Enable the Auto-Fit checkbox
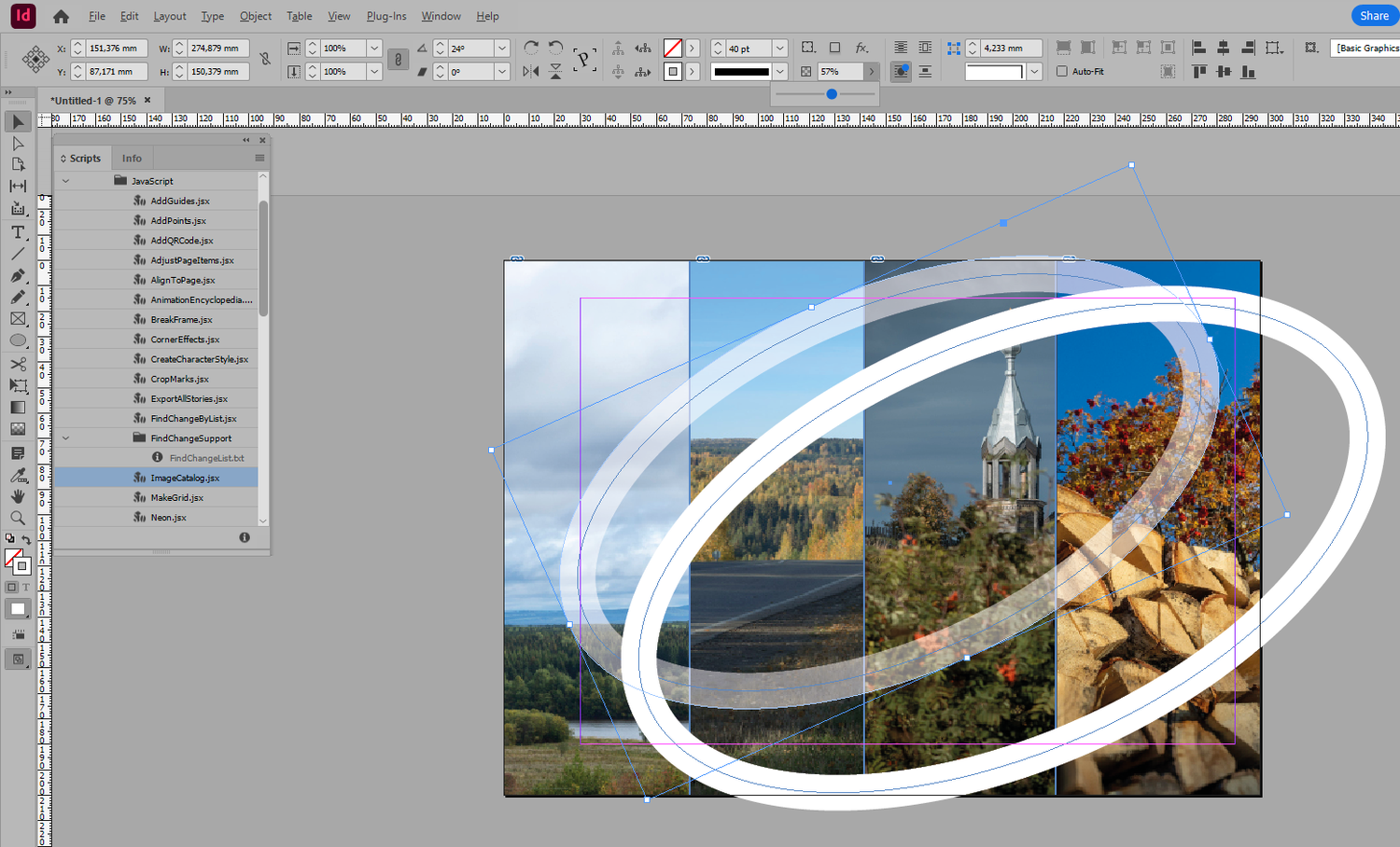Image resolution: width=1400 pixels, height=847 pixels. (x=1061, y=71)
